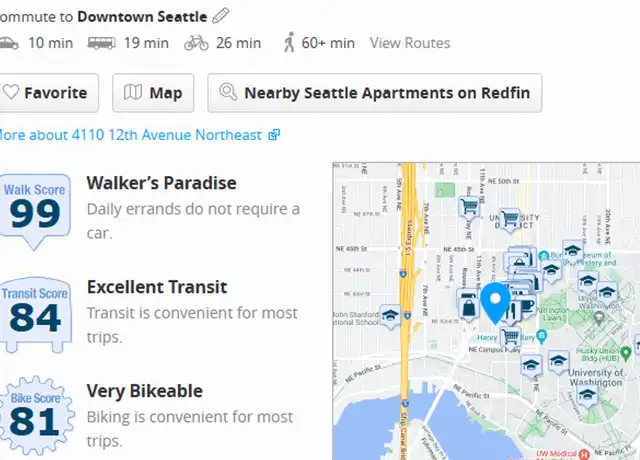This screenshot has height=460, width=640.
Task: Click the Favorite heart button
Action: tap(49, 93)
